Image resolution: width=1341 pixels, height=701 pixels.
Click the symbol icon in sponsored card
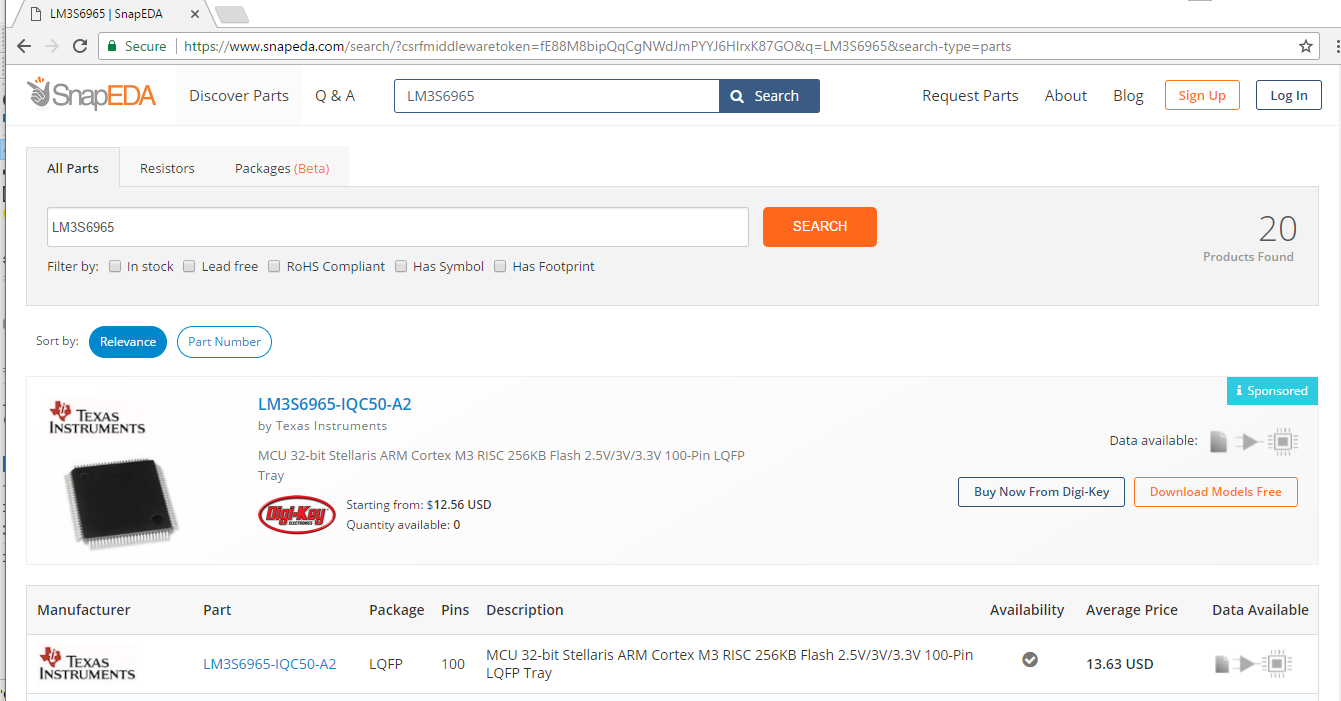[x=1248, y=441]
